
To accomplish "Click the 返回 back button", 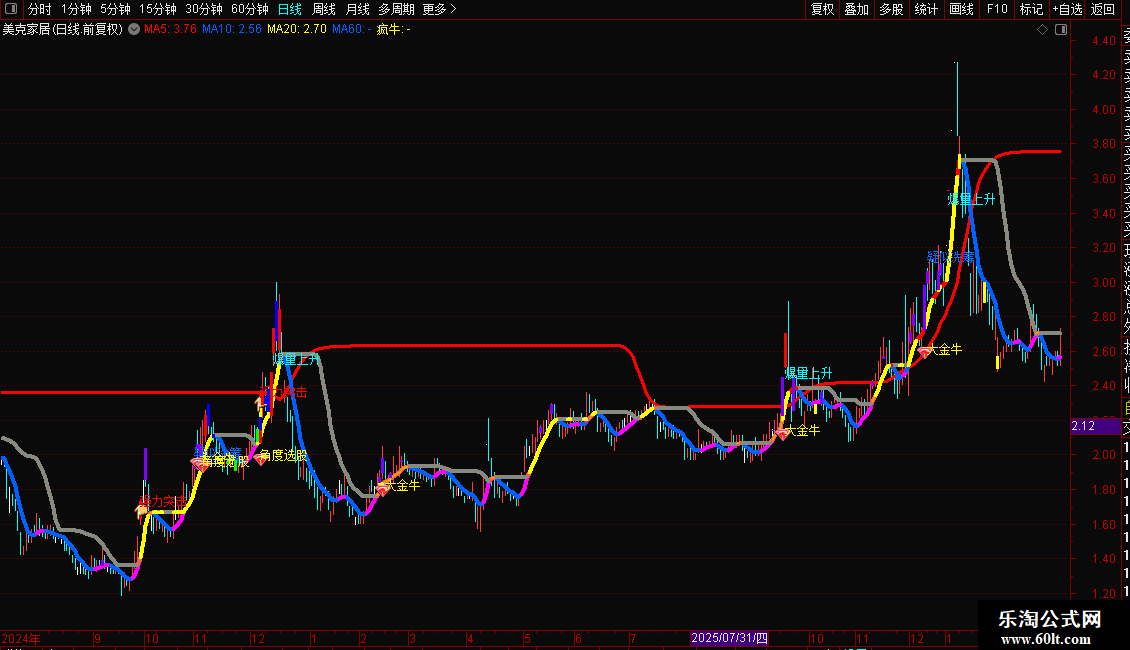I will [1103, 9].
